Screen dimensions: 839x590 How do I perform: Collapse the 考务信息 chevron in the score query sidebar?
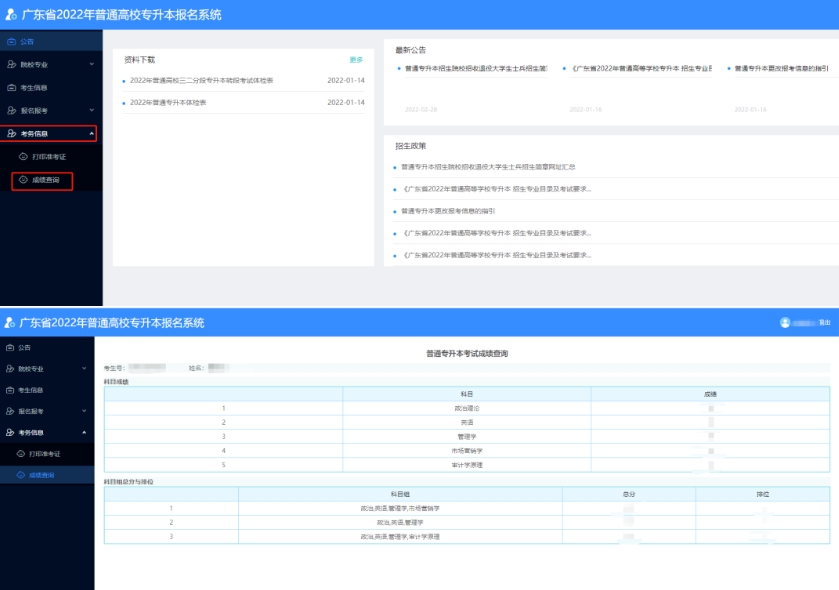pyautogui.click(x=84, y=432)
